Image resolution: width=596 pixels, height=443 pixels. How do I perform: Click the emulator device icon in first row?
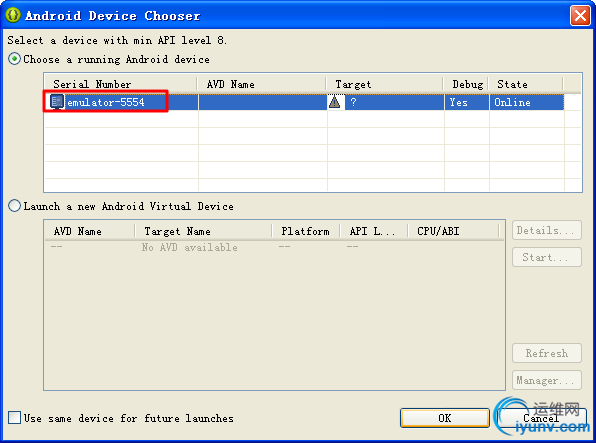tap(57, 102)
